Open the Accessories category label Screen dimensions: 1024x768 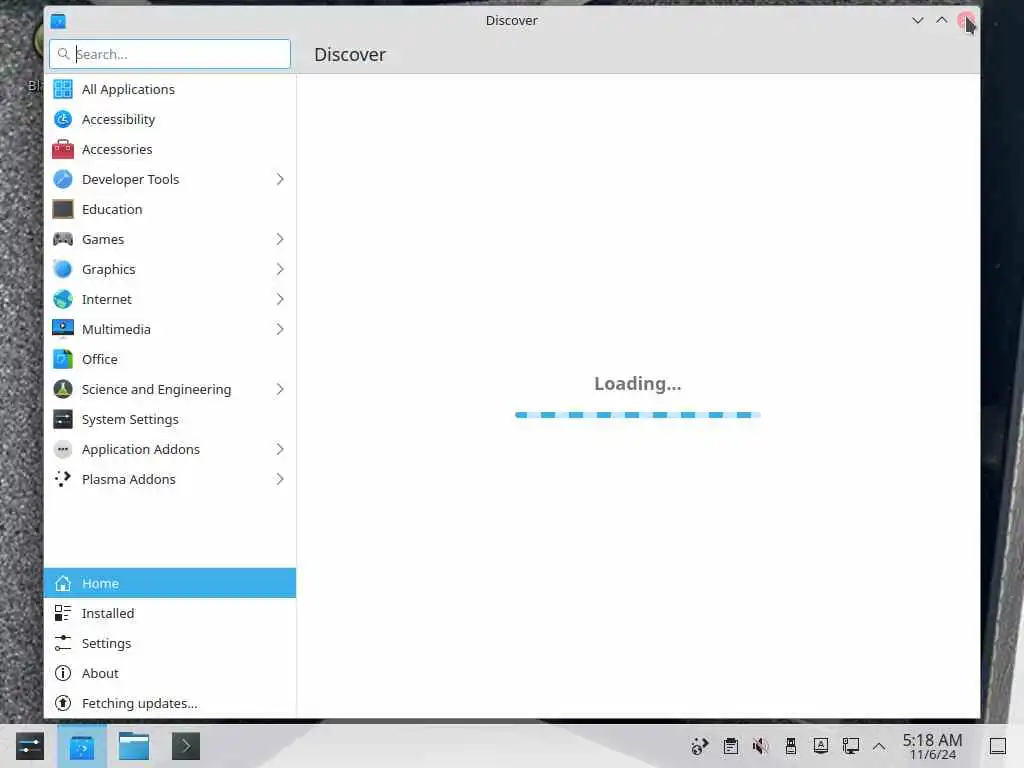coord(117,150)
